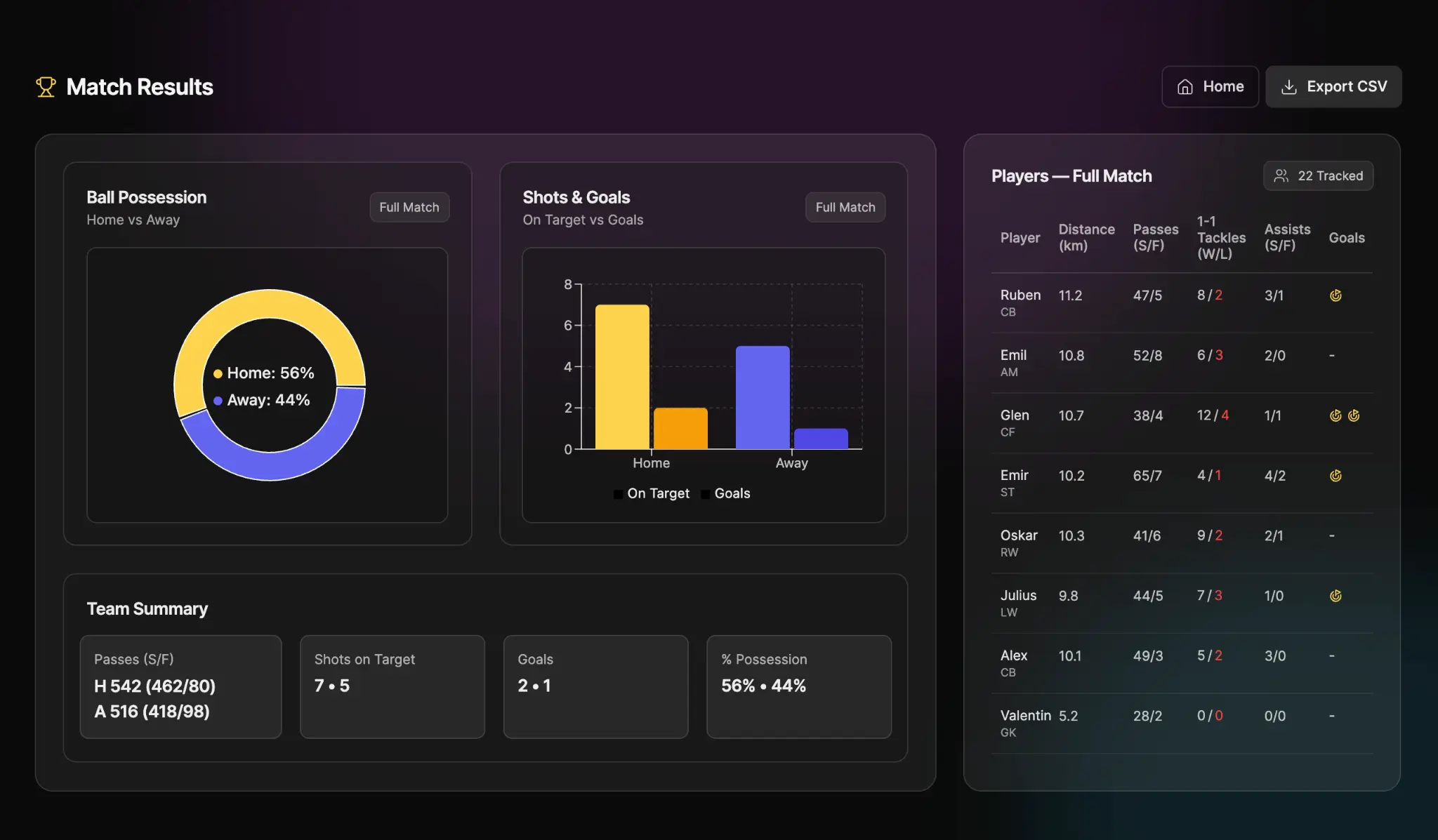The image size is (1438, 840).
Task: Click the goal icon next to Emir
Action: coord(1336,475)
